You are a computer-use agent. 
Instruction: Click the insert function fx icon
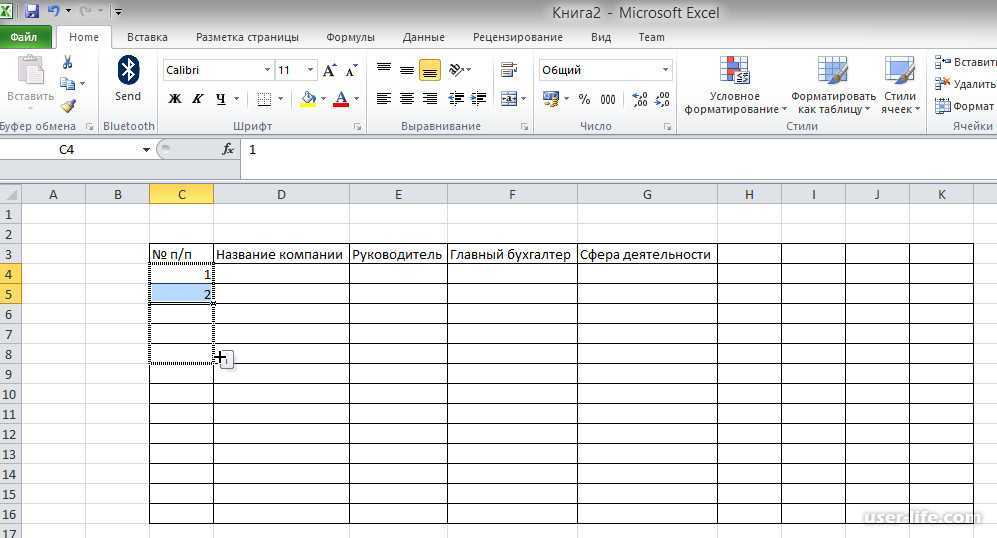228,149
